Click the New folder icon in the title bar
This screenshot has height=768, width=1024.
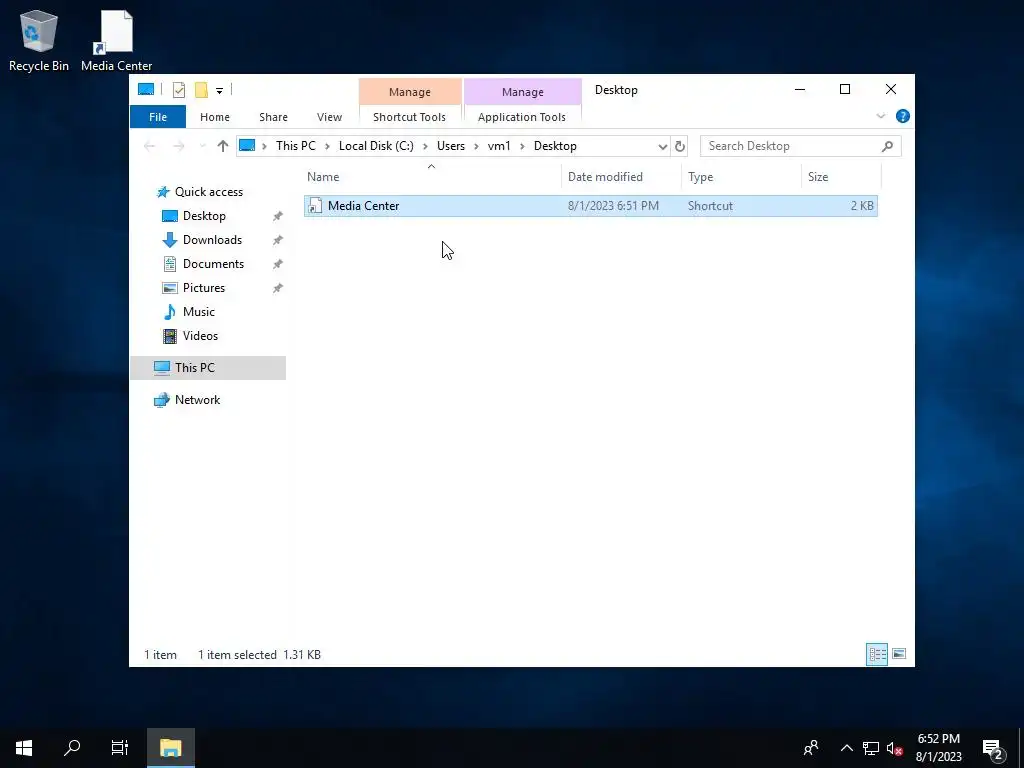point(201,90)
